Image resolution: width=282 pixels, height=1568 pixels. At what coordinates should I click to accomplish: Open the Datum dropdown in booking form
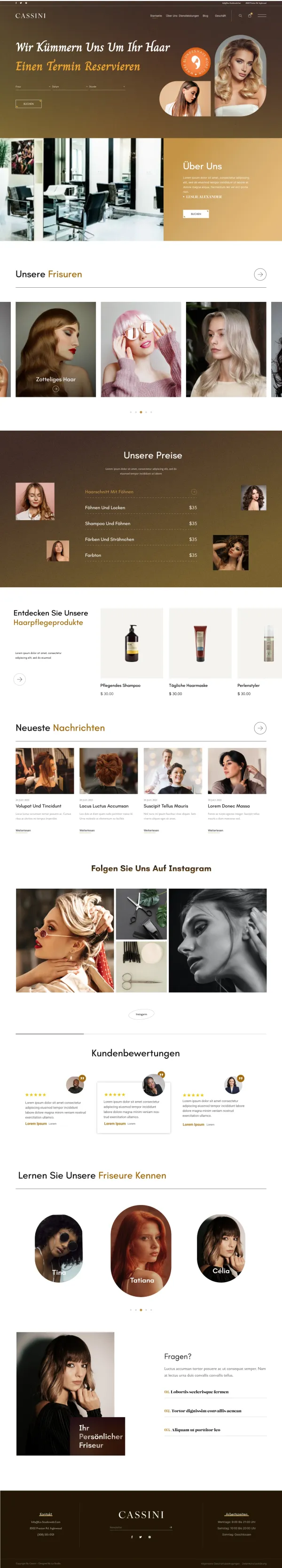coord(70,87)
